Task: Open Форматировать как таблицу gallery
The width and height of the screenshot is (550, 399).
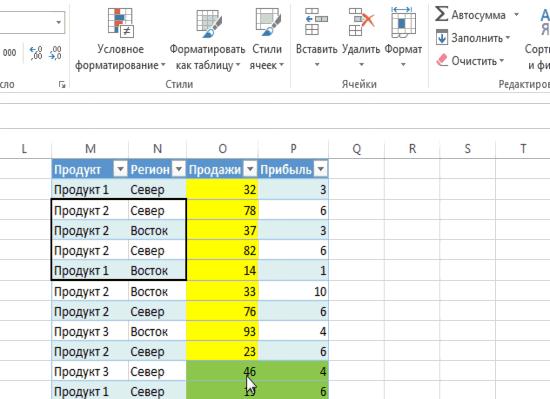Action: pos(208,39)
